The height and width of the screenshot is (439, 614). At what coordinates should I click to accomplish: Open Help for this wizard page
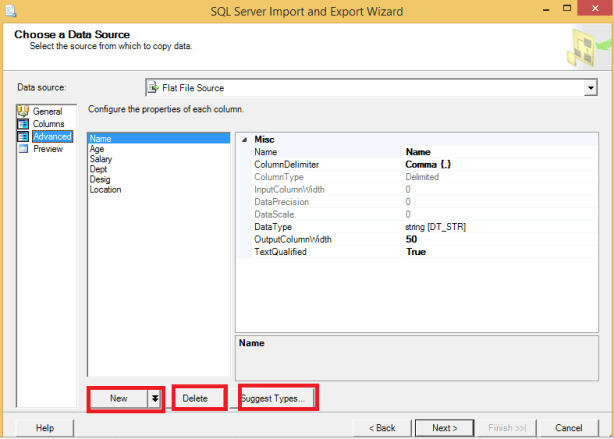pos(45,428)
